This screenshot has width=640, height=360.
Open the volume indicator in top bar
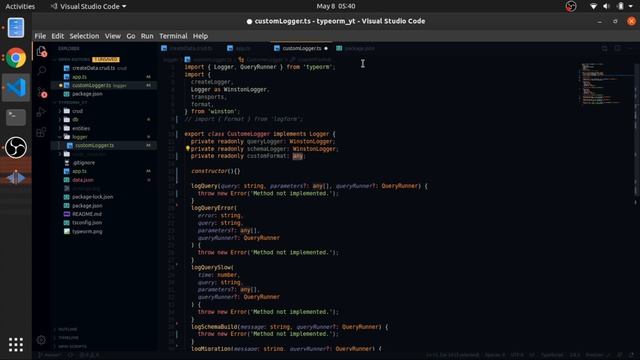[607, 6]
